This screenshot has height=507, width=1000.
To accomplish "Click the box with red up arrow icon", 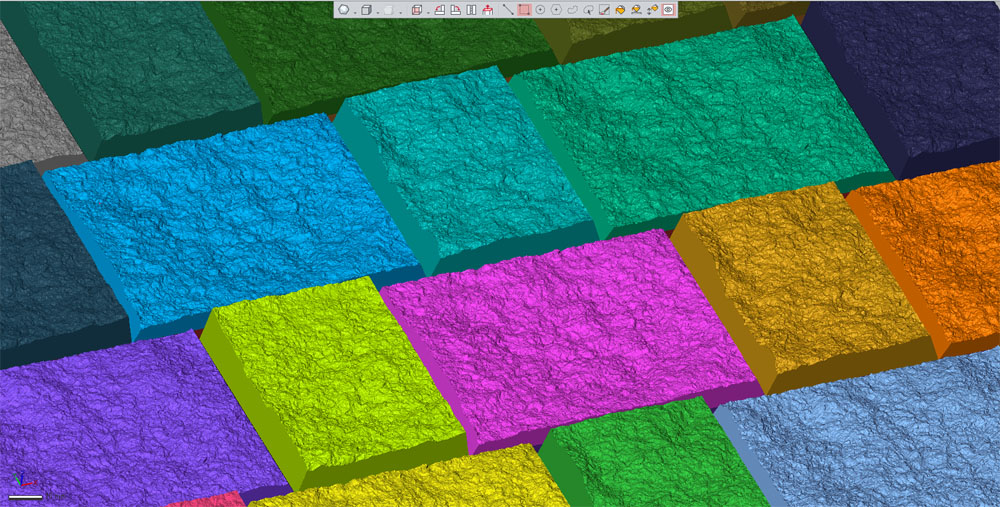I will click(487, 10).
